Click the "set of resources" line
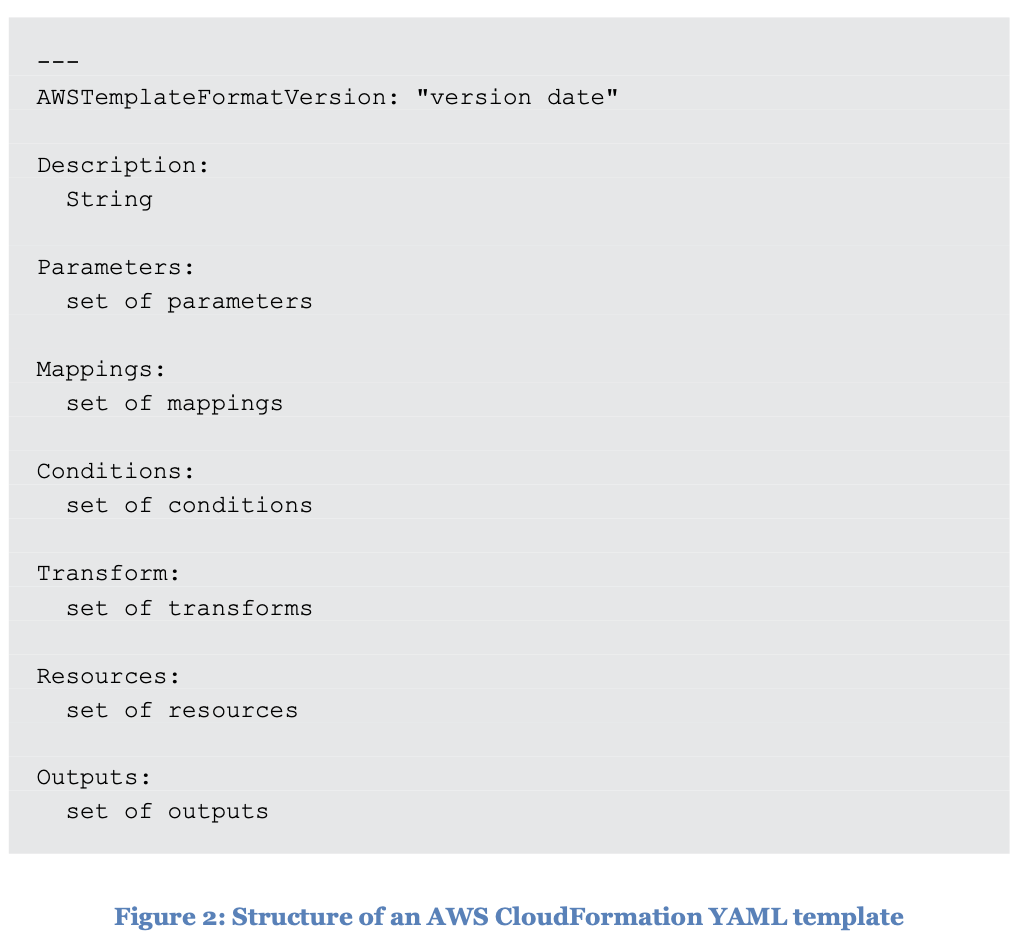This screenshot has height=938, width=1026. (182, 710)
